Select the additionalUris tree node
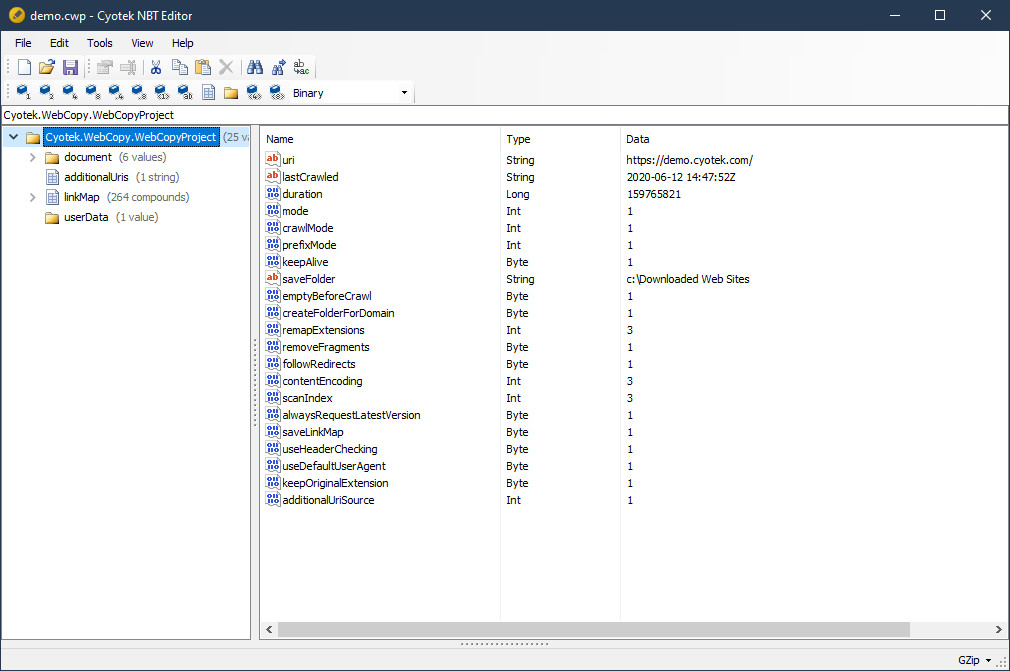The height and width of the screenshot is (671, 1010). point(96,177)
